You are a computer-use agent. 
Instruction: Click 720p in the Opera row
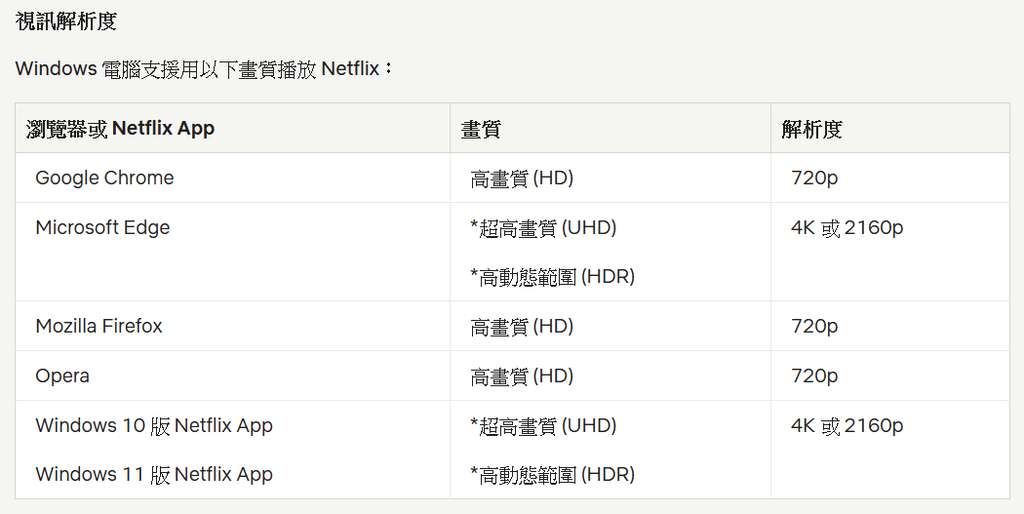pyautogui.click(x=814, y=376)
